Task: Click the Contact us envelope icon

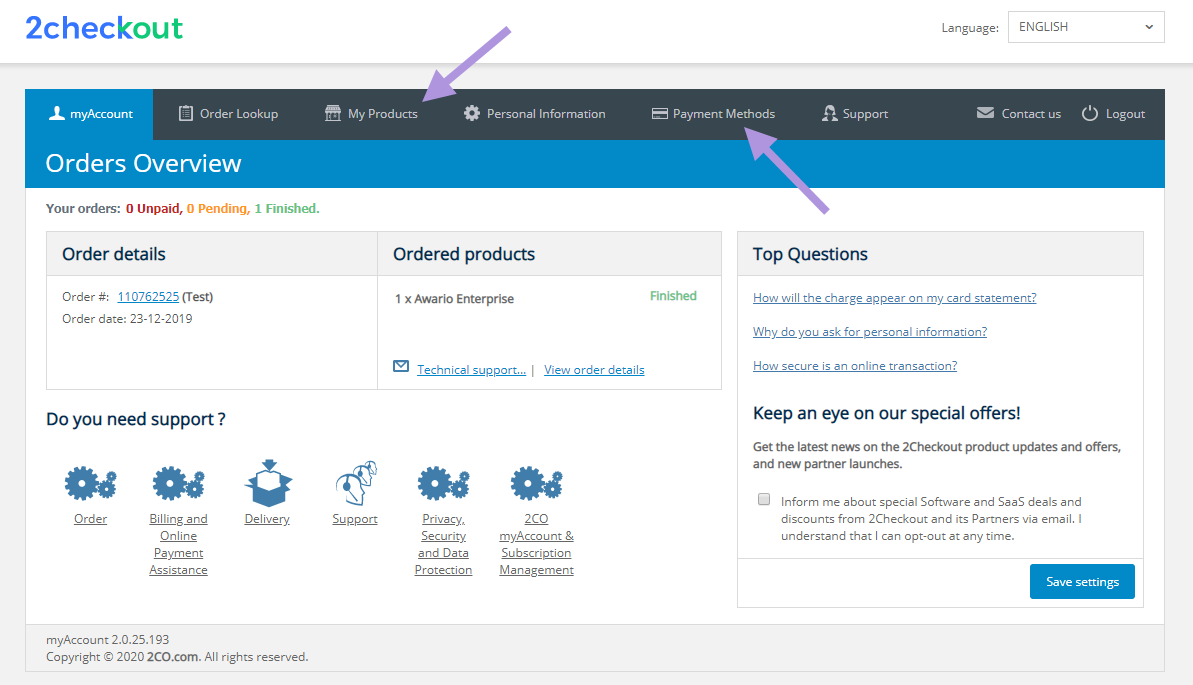Action: coord(985,113)
